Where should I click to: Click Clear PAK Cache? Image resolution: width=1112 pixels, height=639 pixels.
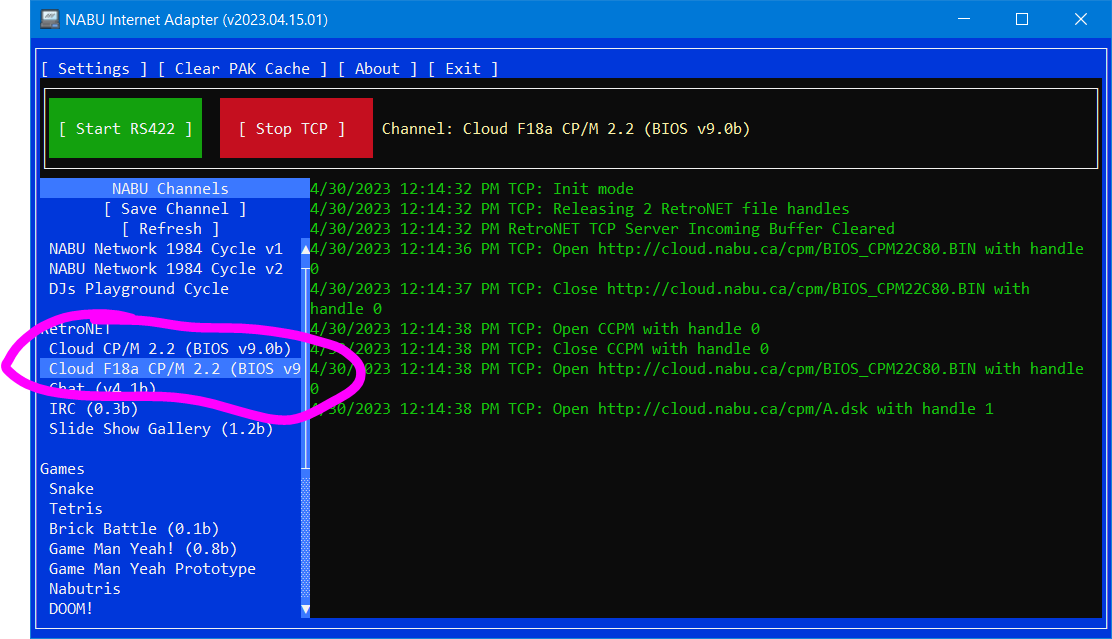coord(242,69)
